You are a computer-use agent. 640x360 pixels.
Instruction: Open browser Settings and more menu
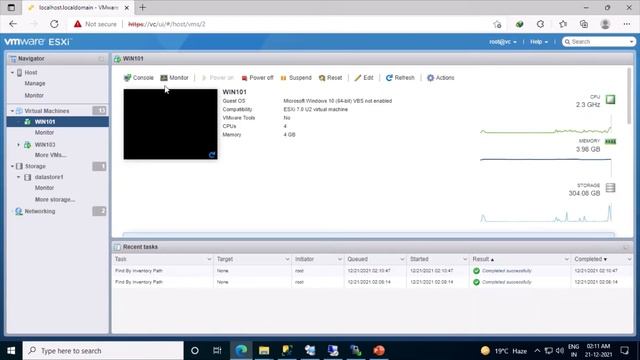[x=627, y=24]
